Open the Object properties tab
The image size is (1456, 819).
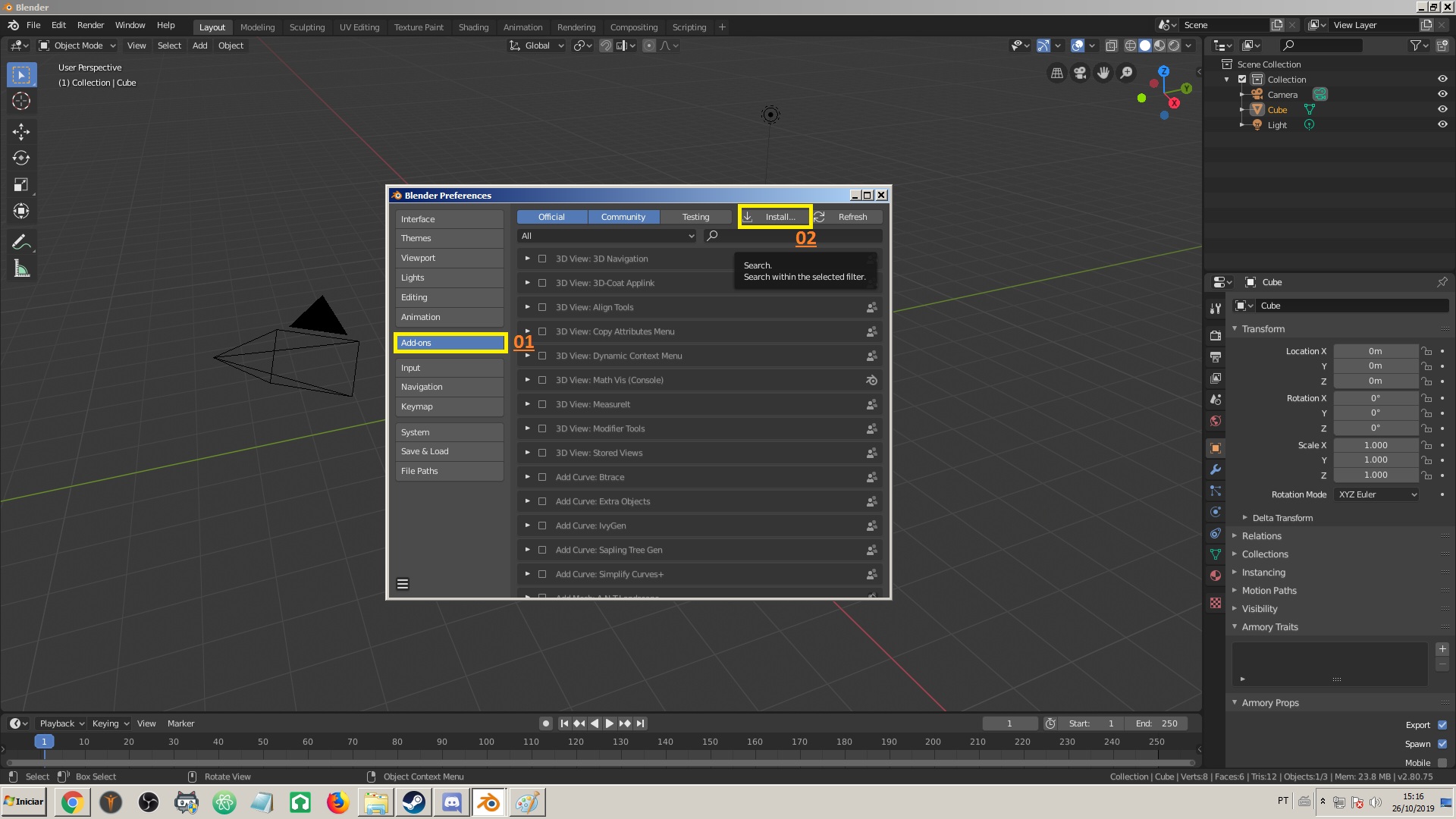[1216, 448]
